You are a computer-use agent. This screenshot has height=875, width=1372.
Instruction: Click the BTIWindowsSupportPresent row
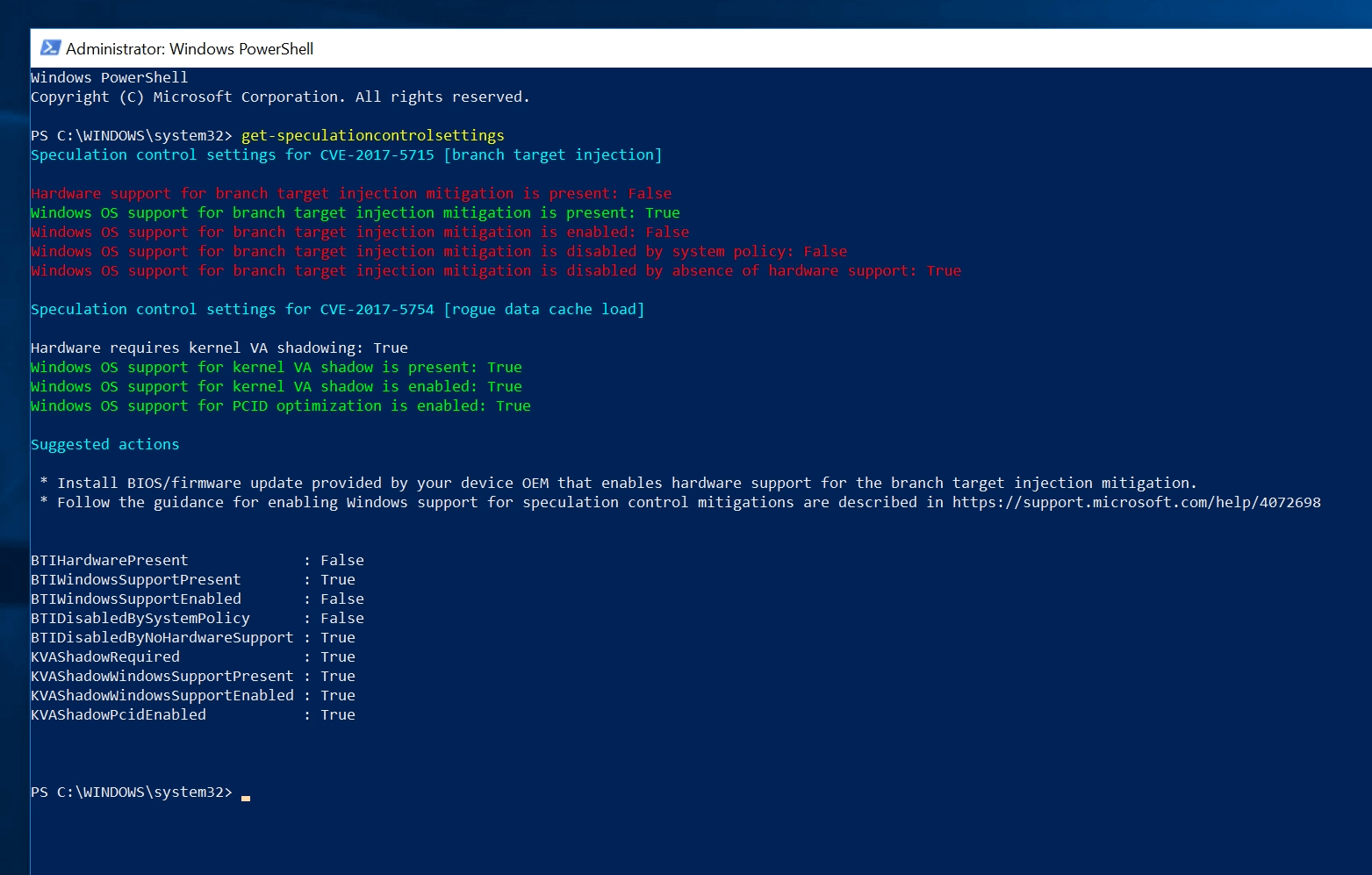[193, 580]
